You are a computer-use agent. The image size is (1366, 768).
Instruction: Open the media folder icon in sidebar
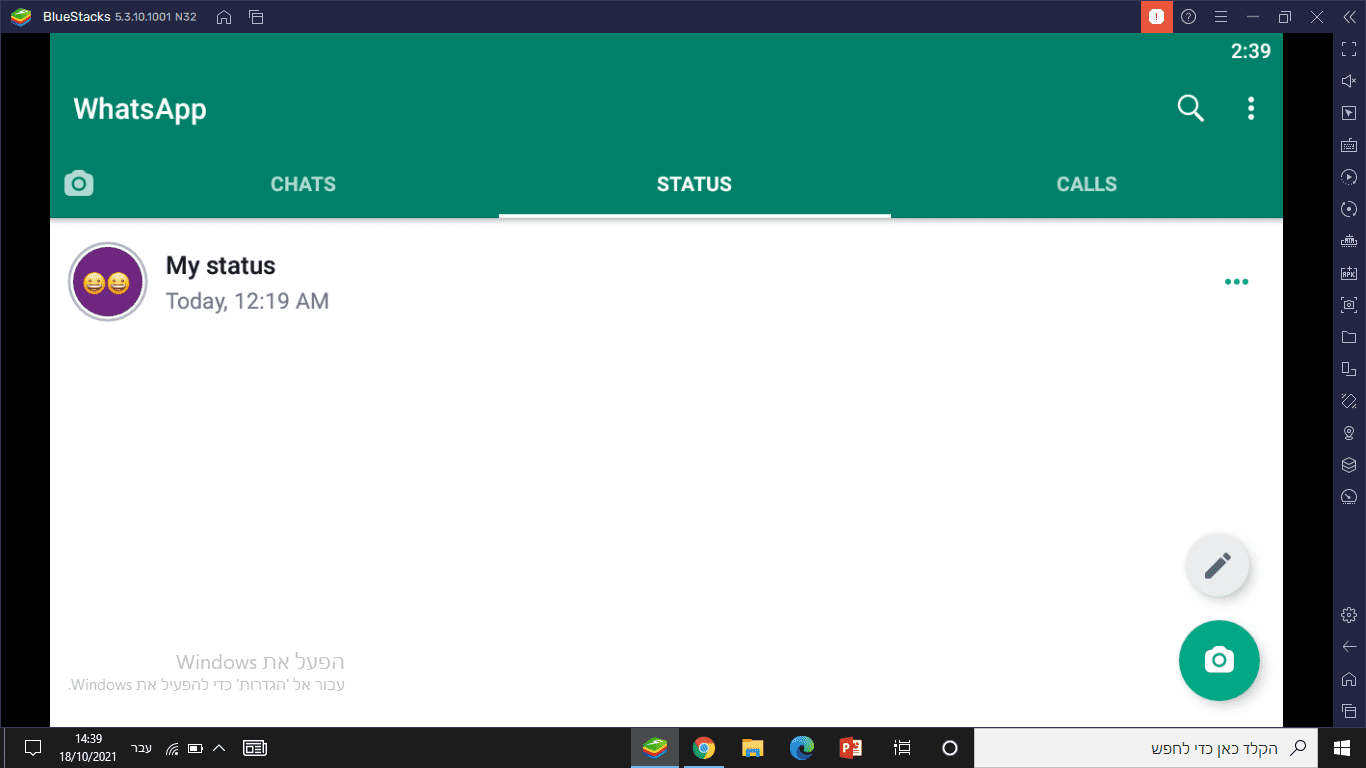[1348, 337]
